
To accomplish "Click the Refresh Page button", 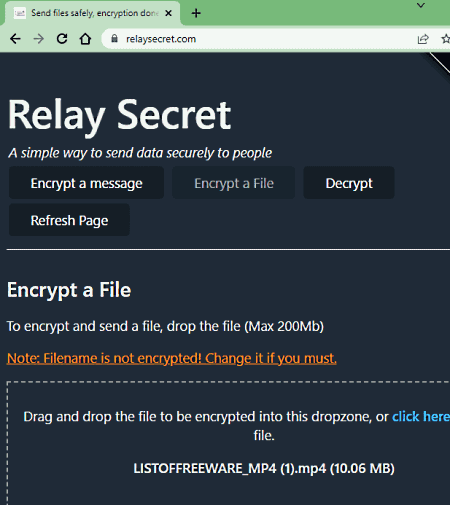I will 69,220.
